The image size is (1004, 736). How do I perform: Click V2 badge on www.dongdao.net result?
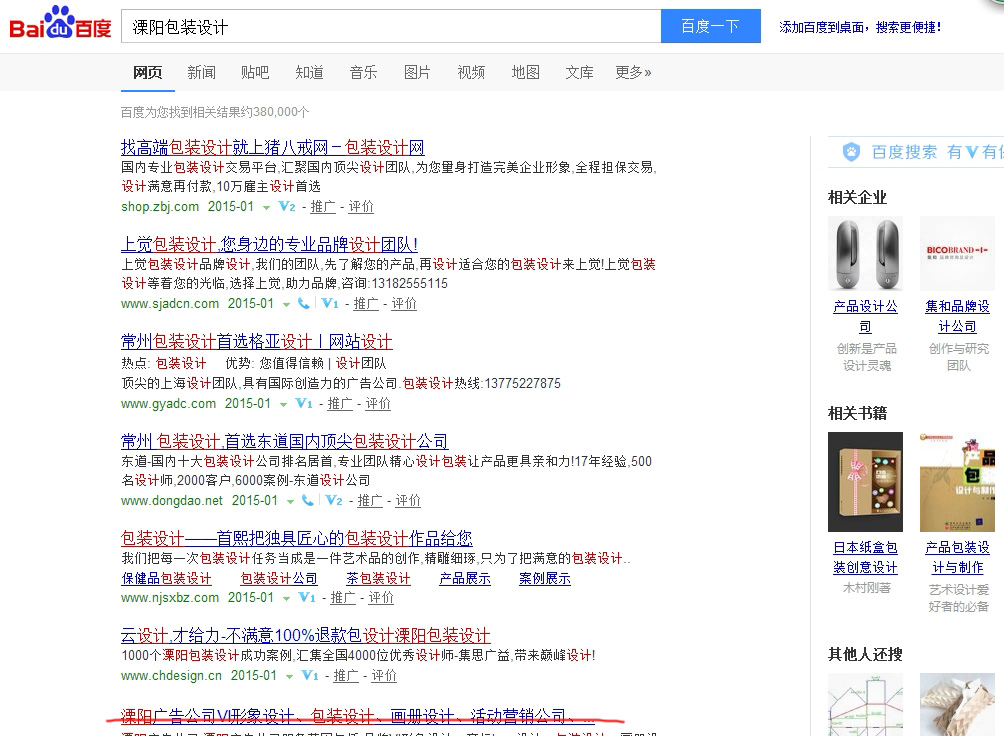pos(334,500)
